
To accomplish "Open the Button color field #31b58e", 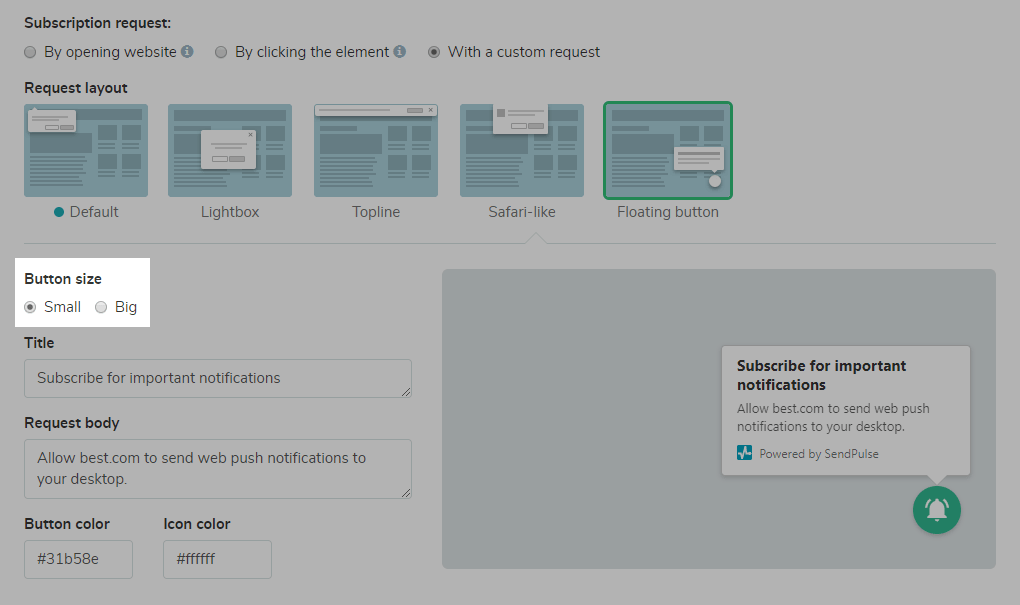I will pos(78,559).
